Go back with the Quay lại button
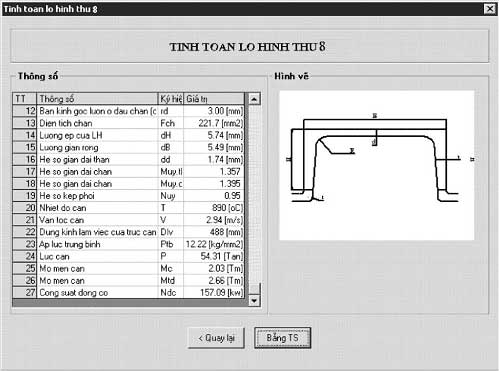The width and height of the screenshot is (499, 371). pos(216,338)
